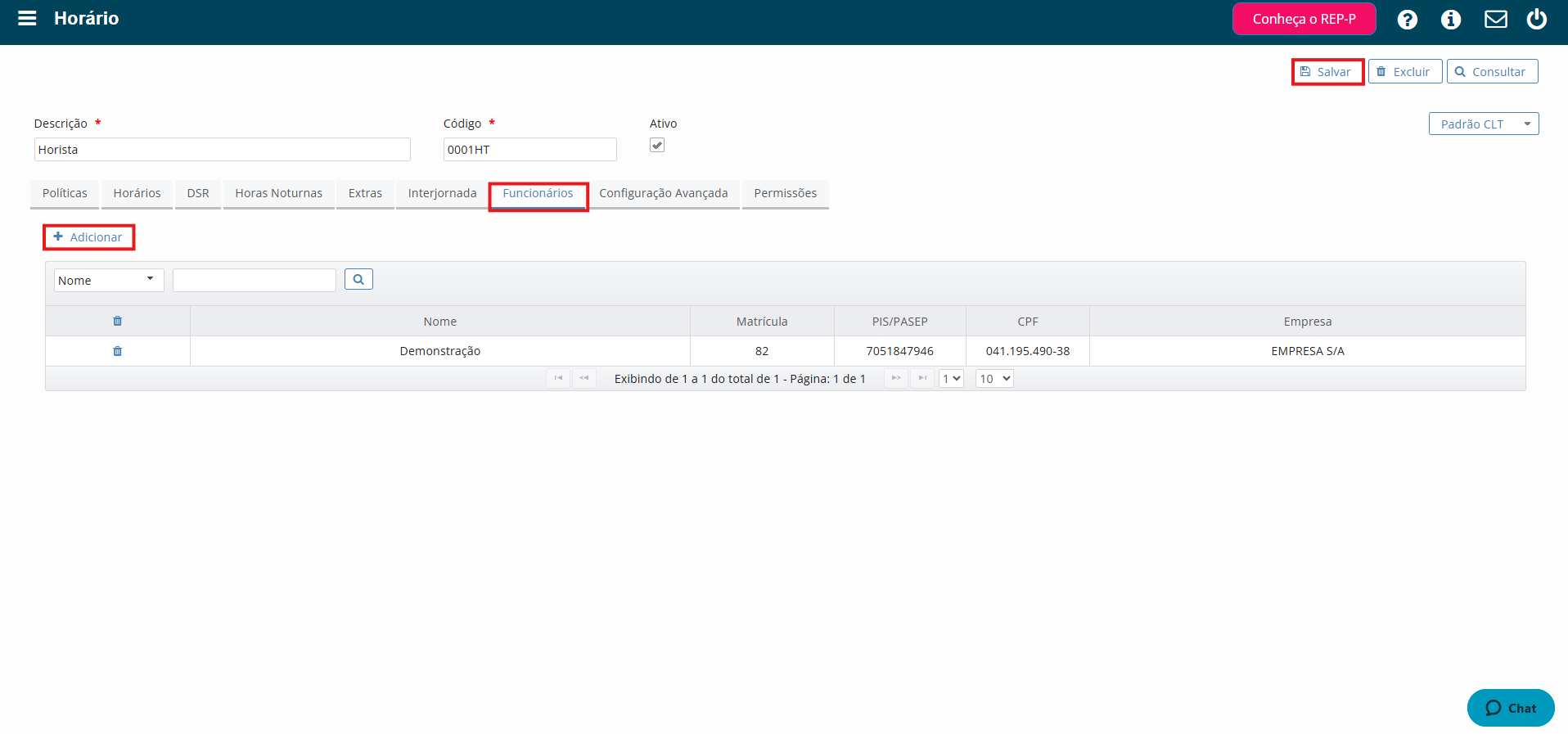The image size is (1568, 734).
Task: Click the Matrícula column header
Action: click(762, 322)
